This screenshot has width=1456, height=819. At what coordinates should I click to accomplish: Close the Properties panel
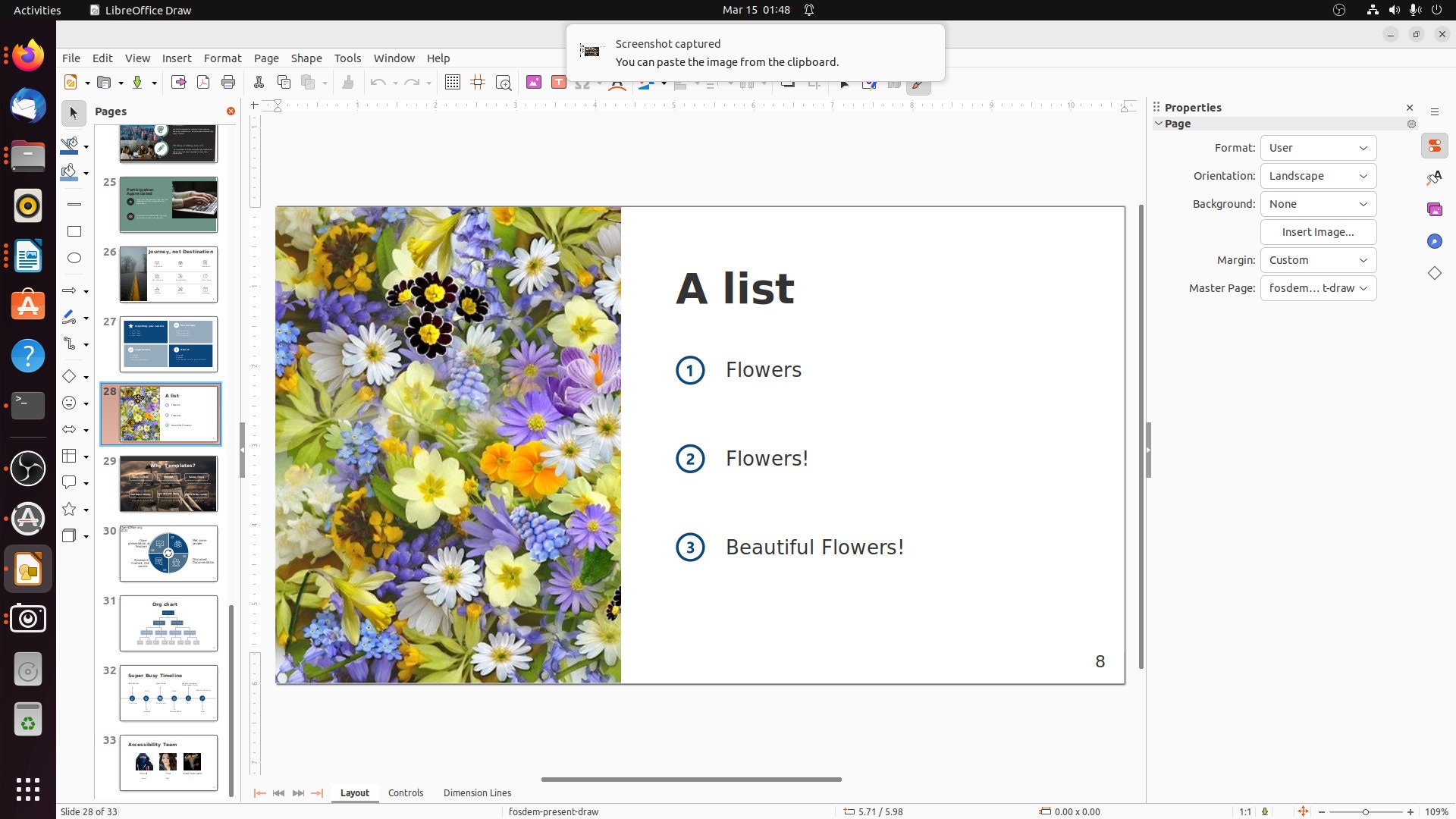(x=1409, y=108)
